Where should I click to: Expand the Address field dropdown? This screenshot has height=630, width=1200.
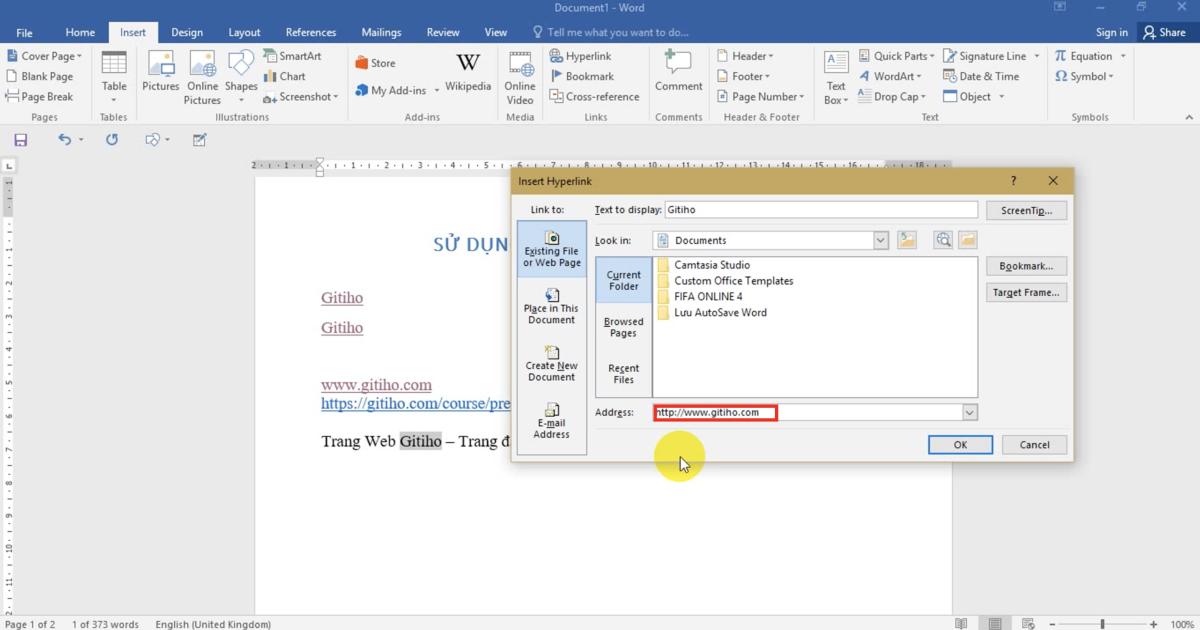click(968, 412)
